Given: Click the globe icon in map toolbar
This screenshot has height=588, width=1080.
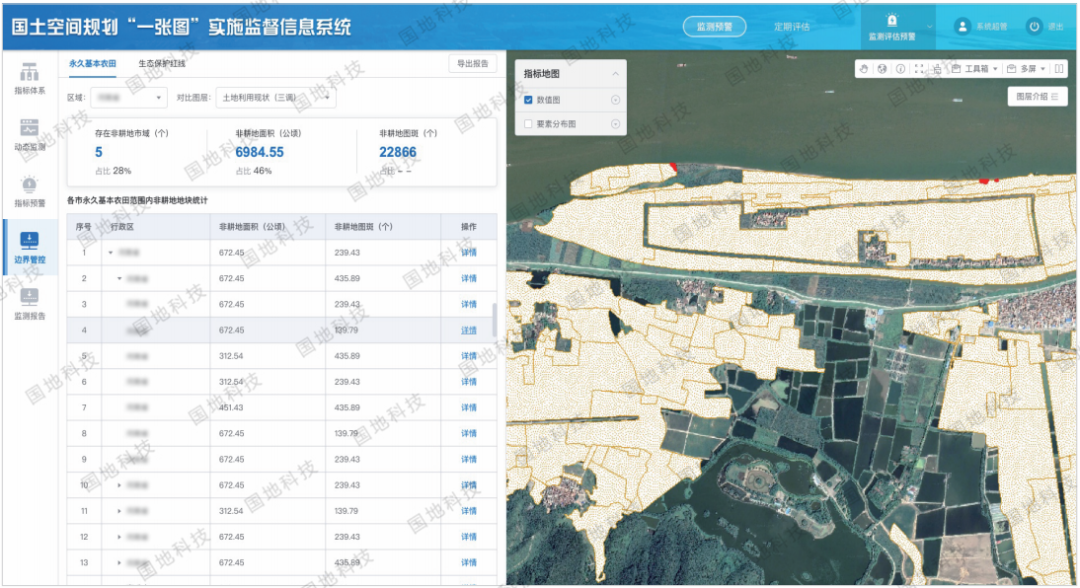Looking at the screenshot, I should (x=882, y=69).
